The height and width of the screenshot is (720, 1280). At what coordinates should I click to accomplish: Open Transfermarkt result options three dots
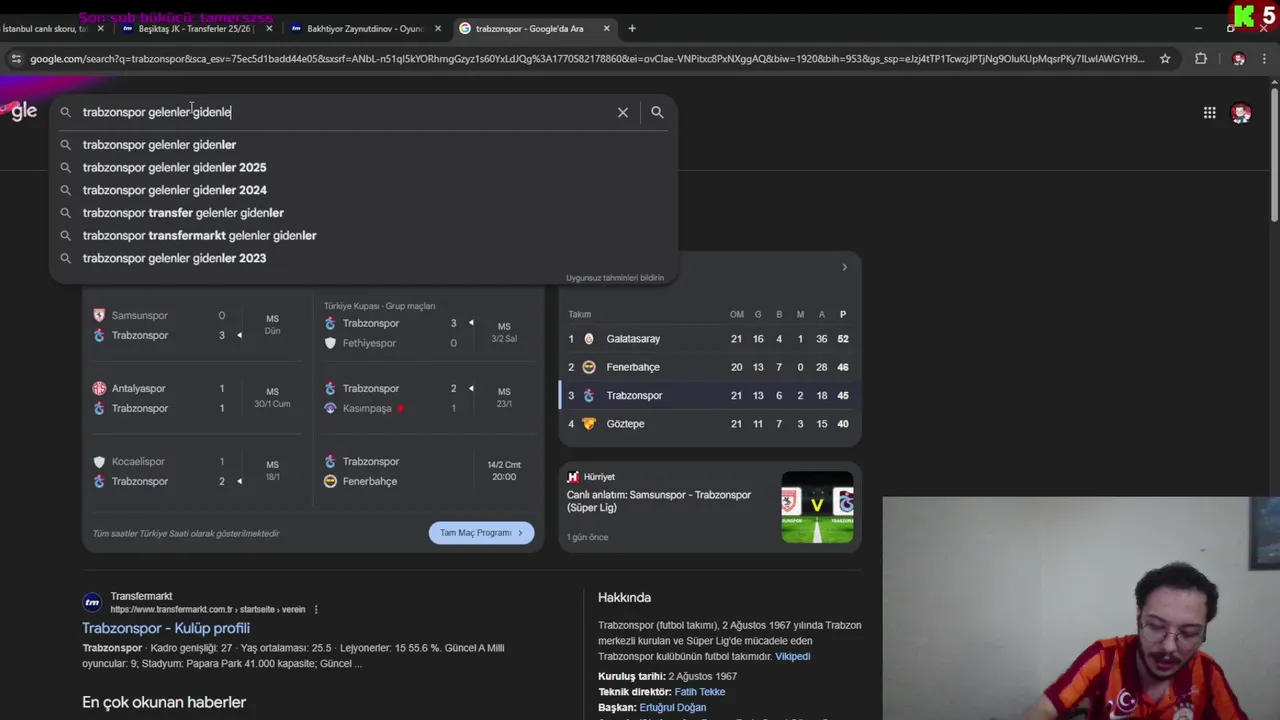tap(316, 609)
